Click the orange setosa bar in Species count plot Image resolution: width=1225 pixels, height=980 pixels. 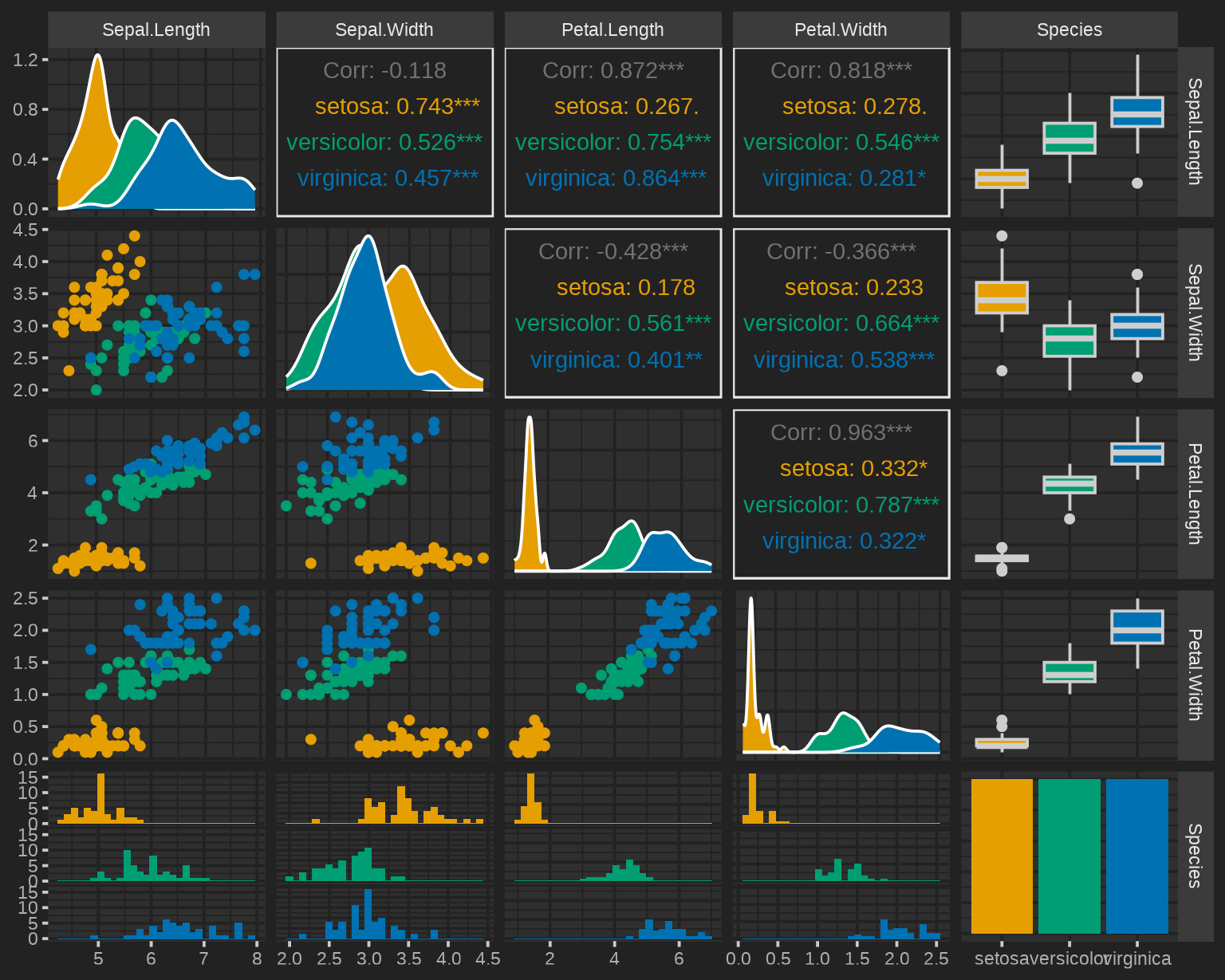tap(1002, 856)
